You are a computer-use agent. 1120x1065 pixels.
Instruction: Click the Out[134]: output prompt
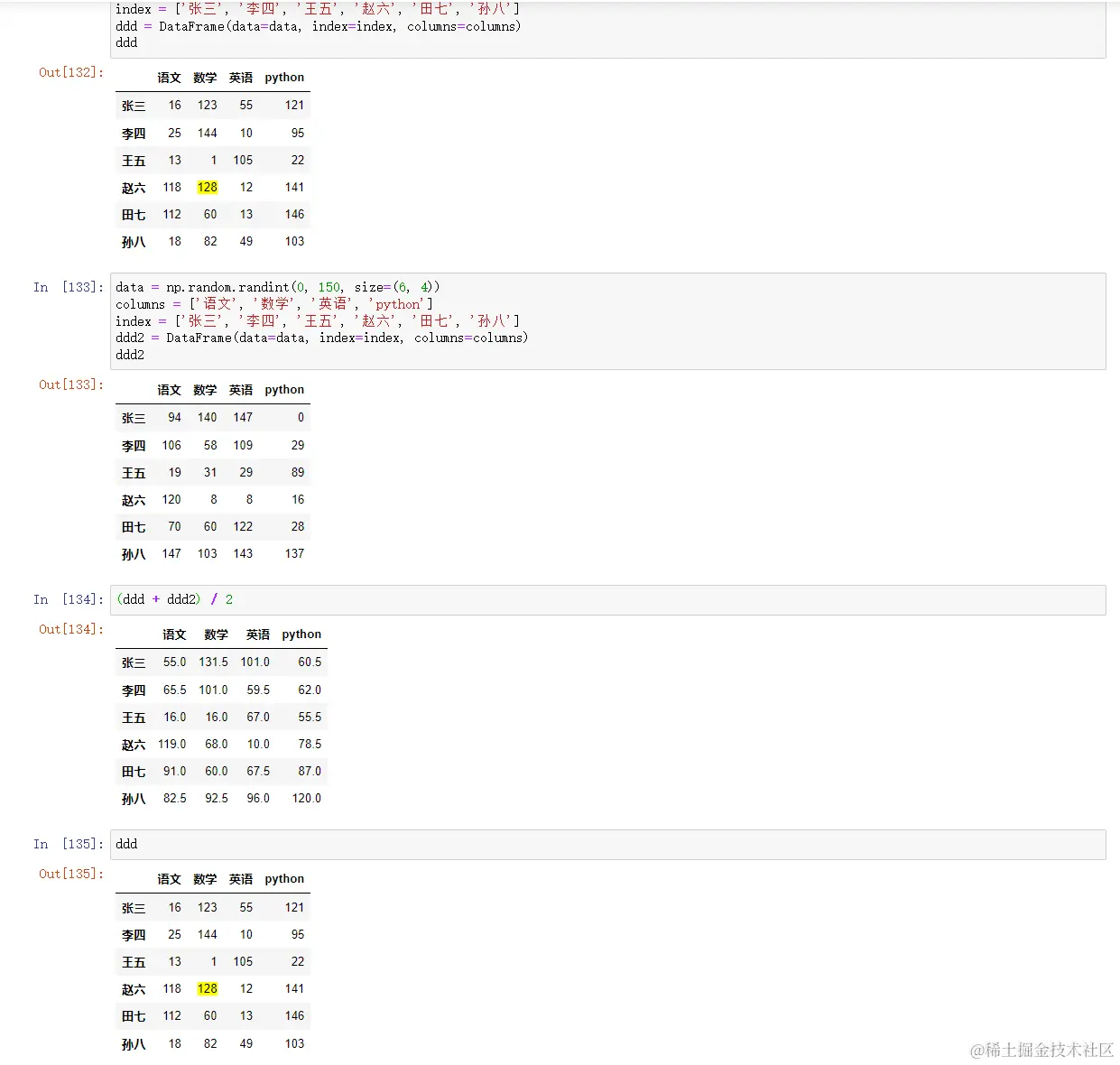(x=71, y=629)
